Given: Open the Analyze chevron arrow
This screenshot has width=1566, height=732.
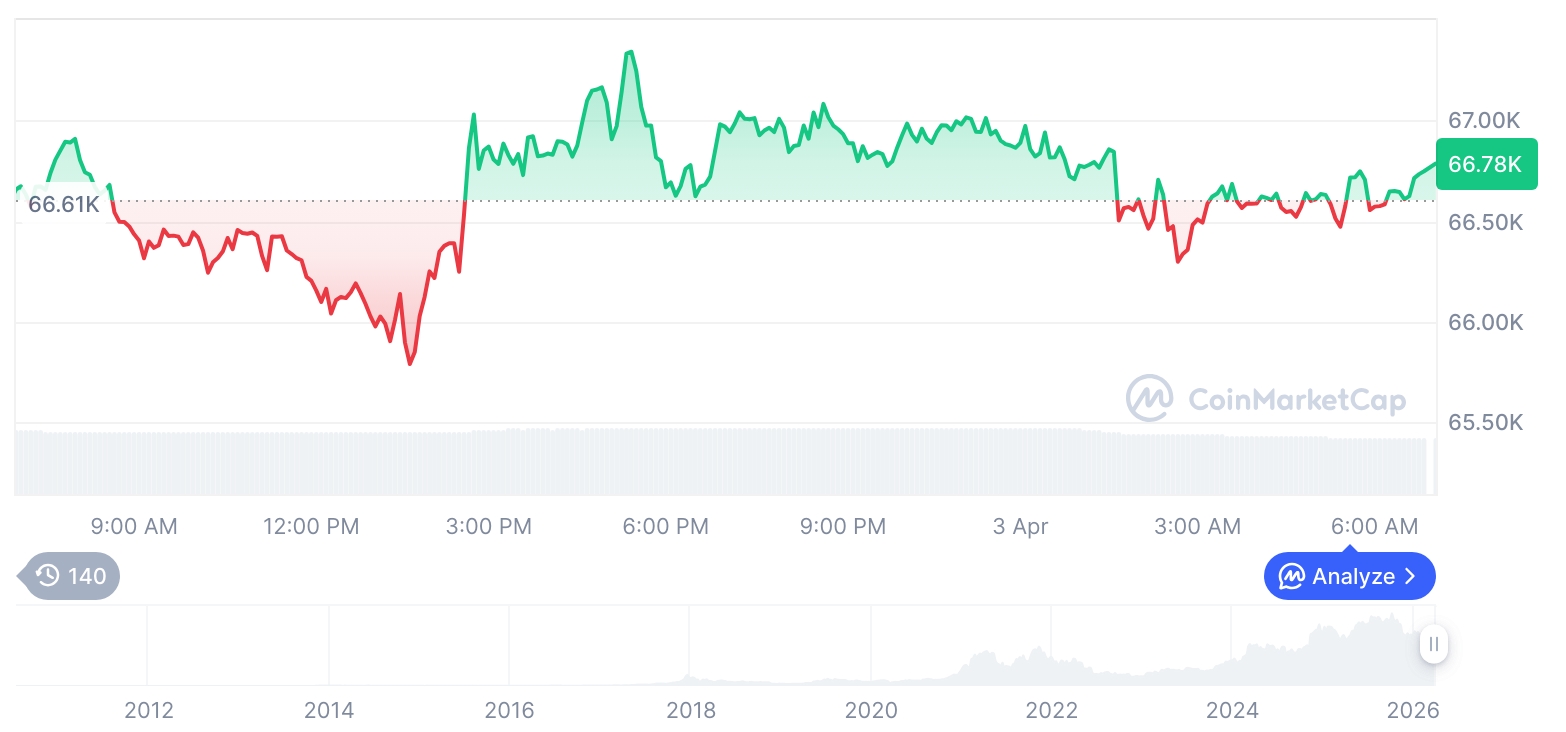Looking at the screenshot, I should (1411, 577).
